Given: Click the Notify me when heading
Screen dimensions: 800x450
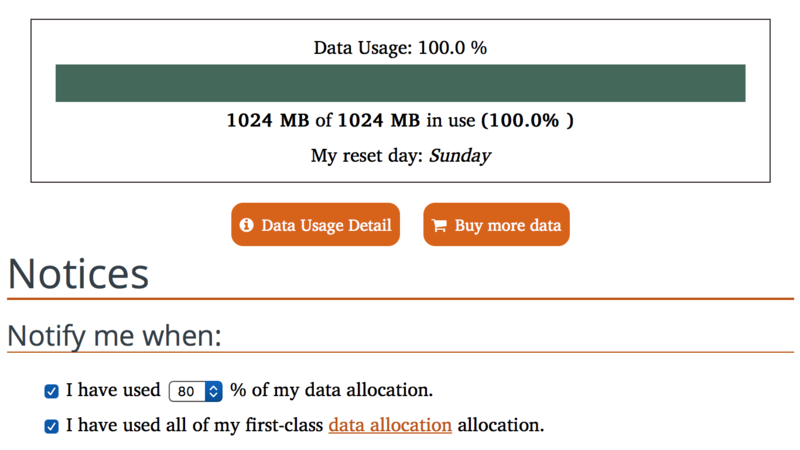Looking at the screenshot, I should click(114, 335).
